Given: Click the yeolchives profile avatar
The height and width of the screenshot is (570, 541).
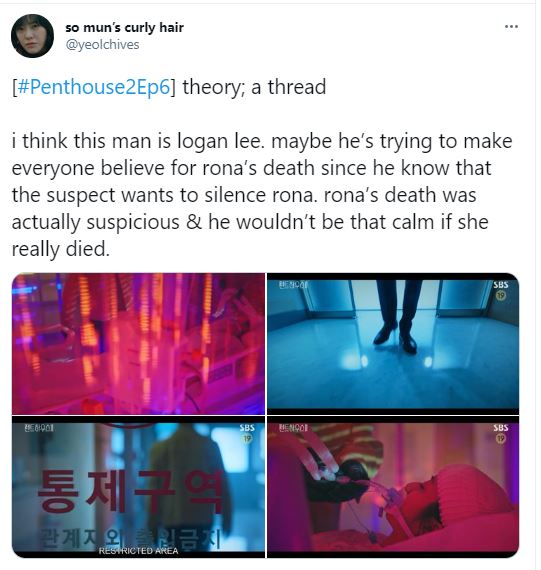Looking at the screenshot, I should pos(32,36).
